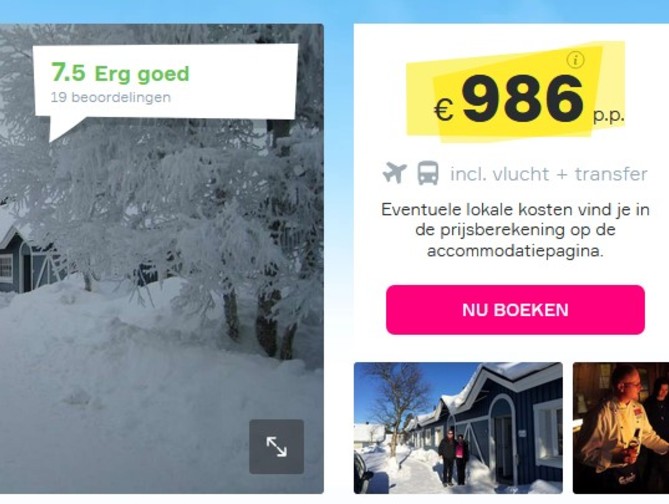This screenshot has width=669, height=504.
Task: Click the 7.5 Erg goed rating
Action: tap(120, 73)
